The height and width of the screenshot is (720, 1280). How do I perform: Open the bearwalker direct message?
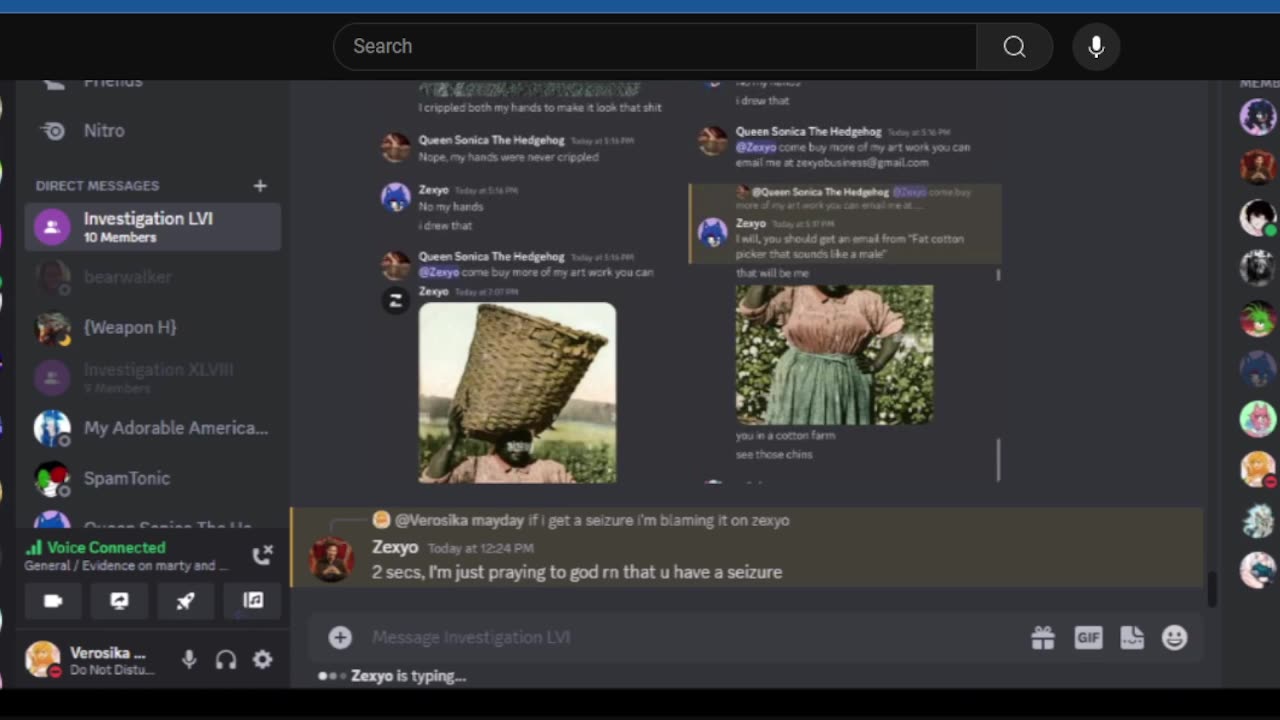[x=152, y=277]
